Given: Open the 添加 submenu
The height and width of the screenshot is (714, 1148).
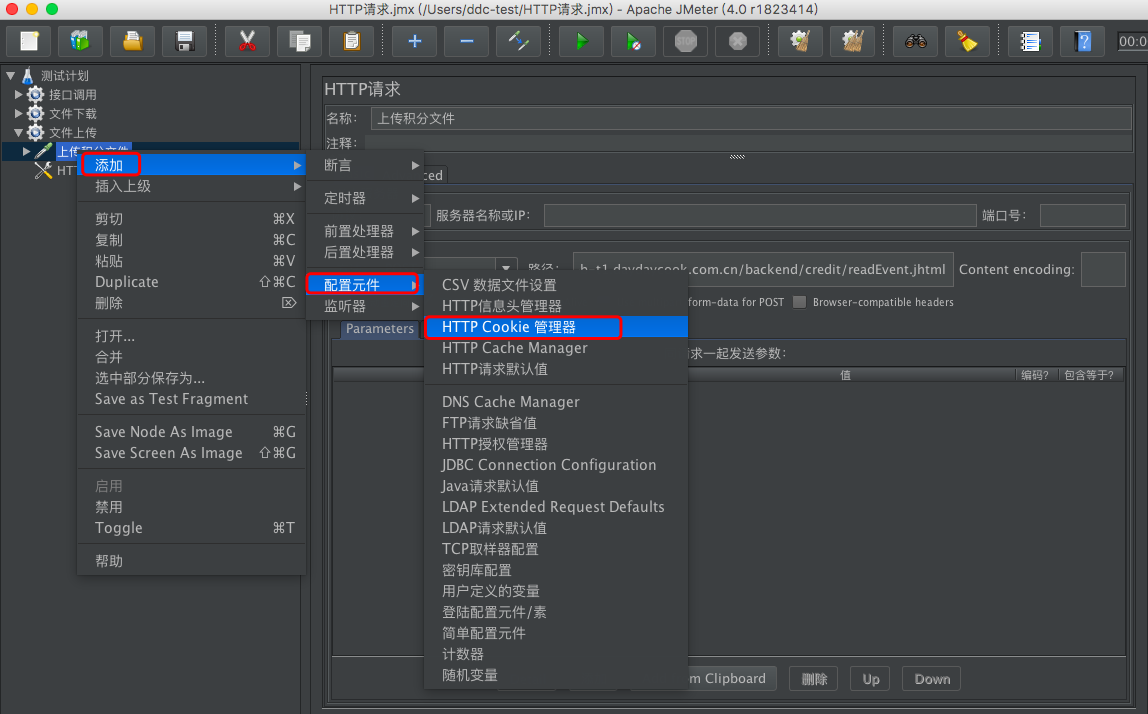Looking at the screenshot, I should (192, 165).
